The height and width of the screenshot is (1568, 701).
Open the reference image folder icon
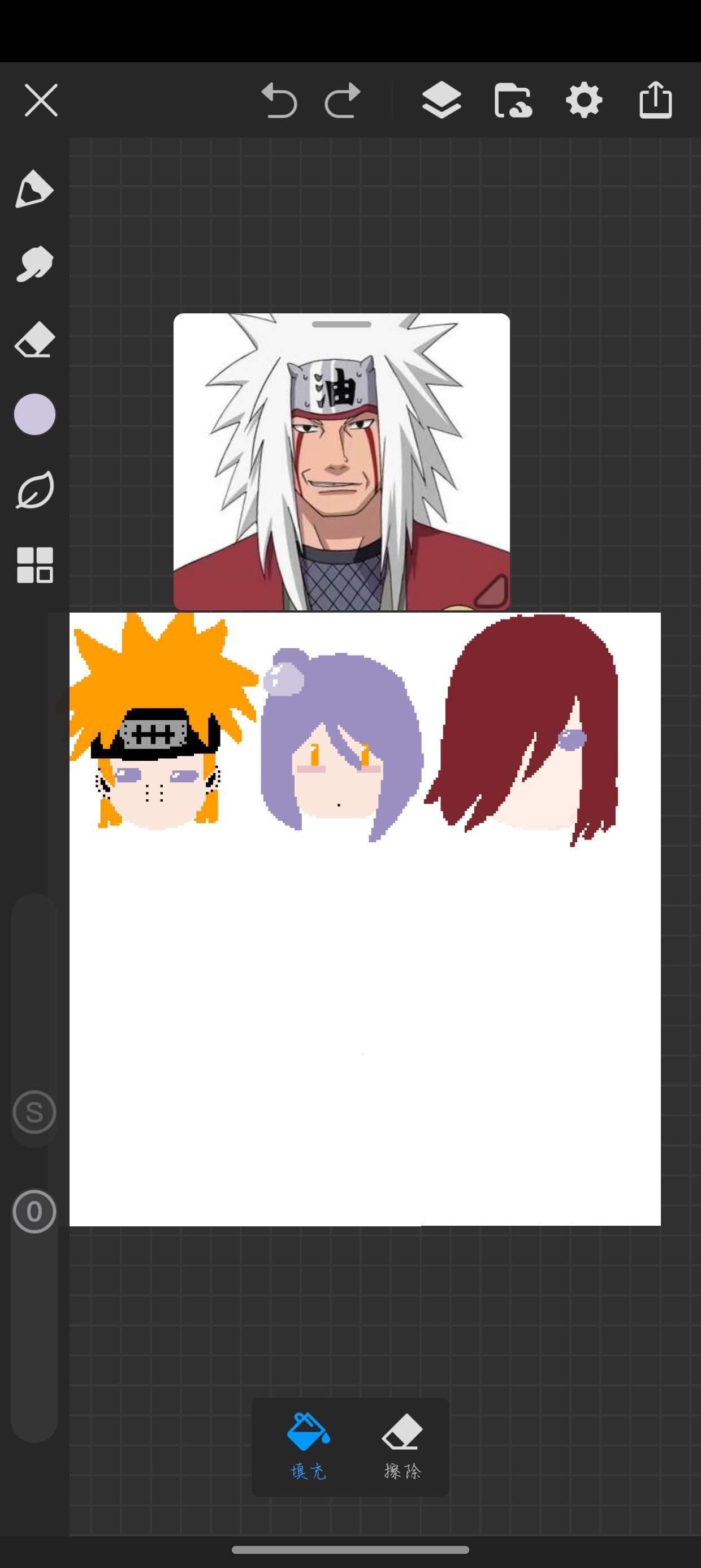click(x=513, y=101)
